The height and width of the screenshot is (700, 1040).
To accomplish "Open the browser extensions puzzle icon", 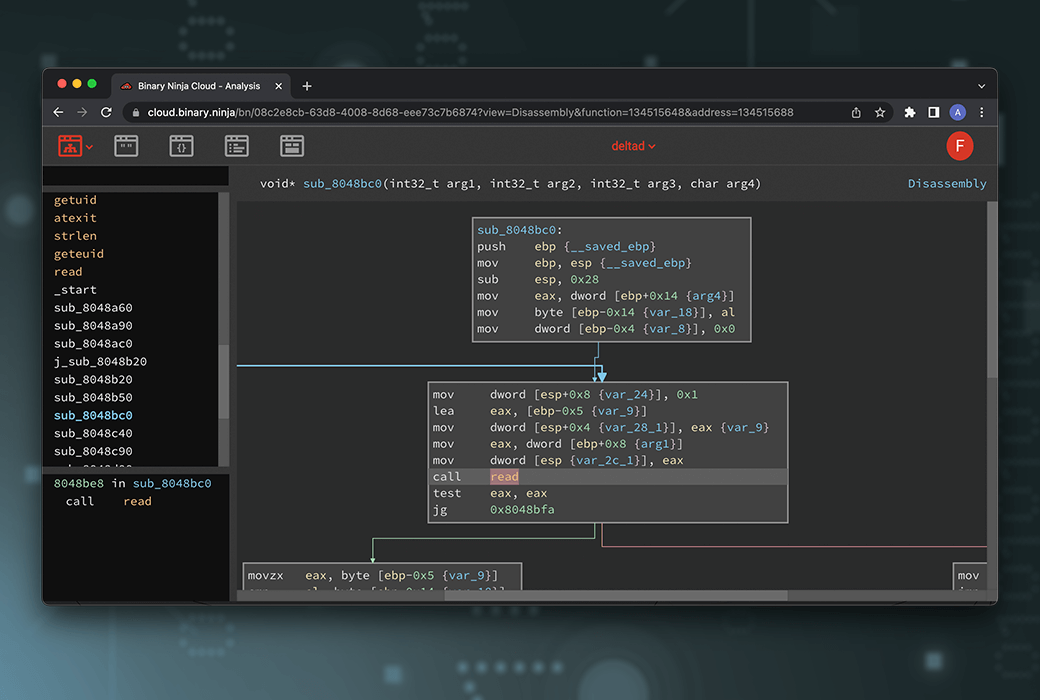I will [x=909, y=113].
